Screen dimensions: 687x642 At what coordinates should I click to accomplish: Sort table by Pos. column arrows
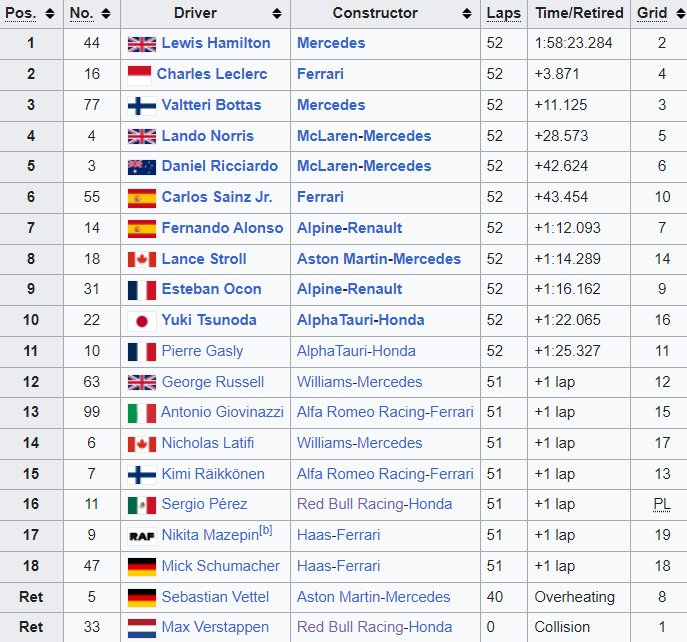[50, 14]
